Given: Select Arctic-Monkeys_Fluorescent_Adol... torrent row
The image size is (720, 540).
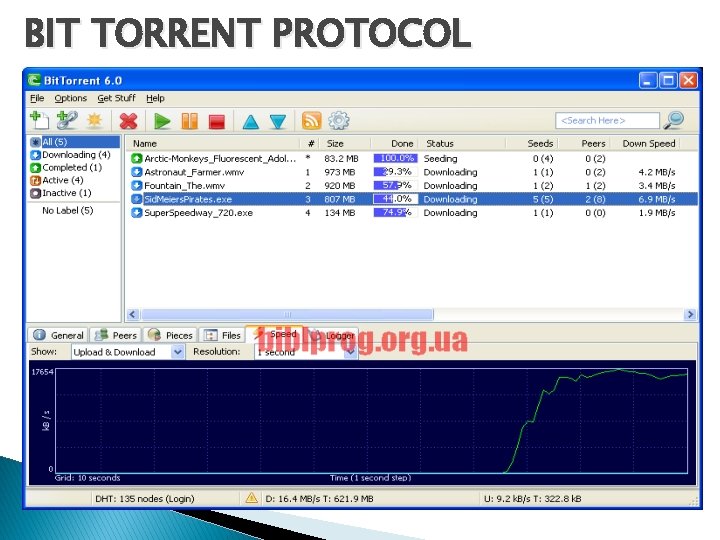Looking at the screenshot, I should [x=412, y=158].
